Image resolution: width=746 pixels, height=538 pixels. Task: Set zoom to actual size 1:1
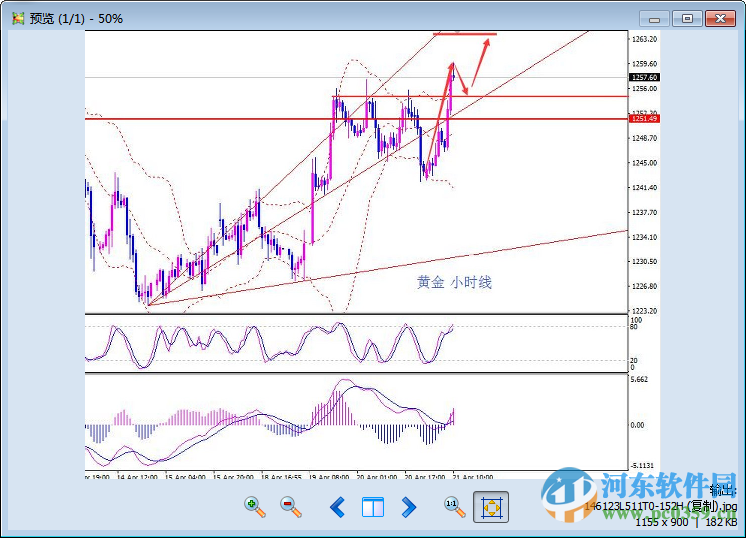(454, 507)
